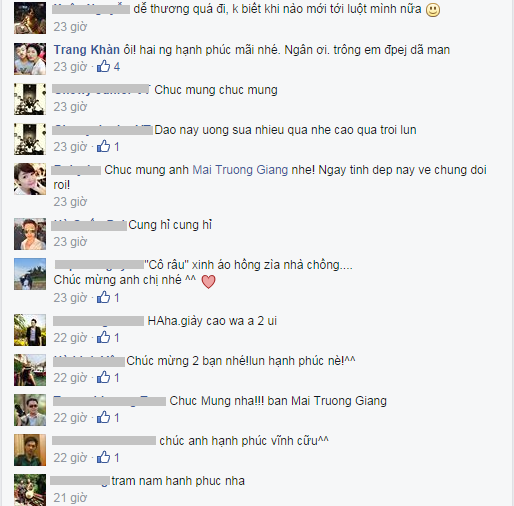
Task: Click like thumb on 'Chuc Mung nha!!!' comment
Action: tap(103, 417)
